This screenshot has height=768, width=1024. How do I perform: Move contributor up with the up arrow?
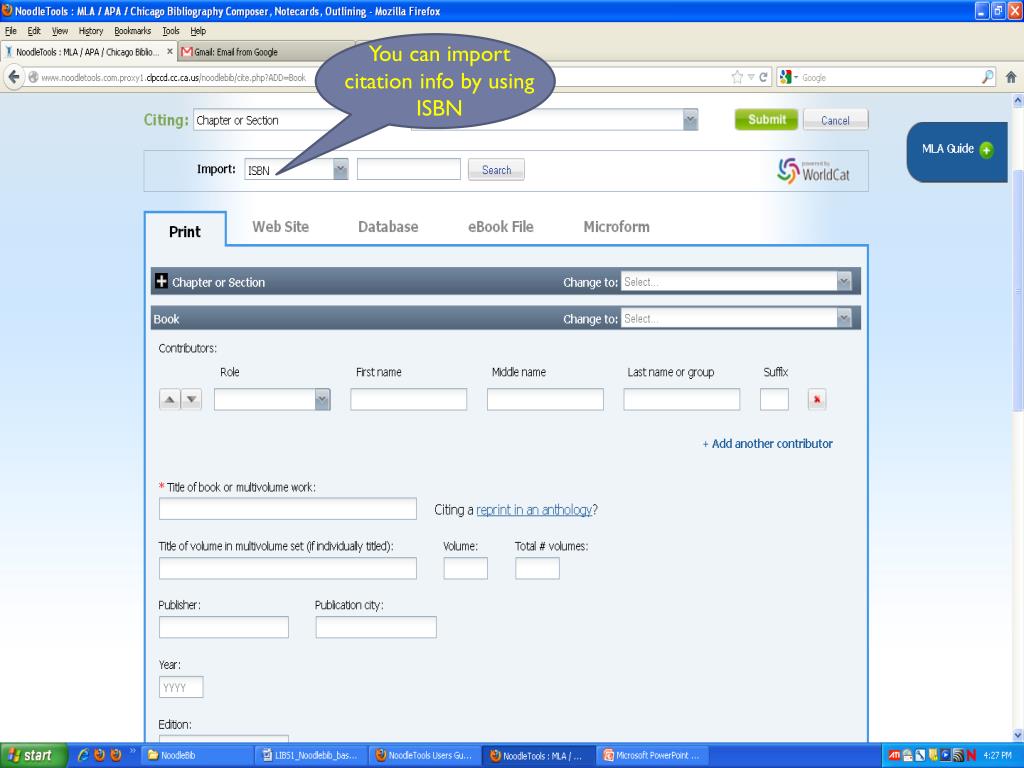click(x=170, y=399)
